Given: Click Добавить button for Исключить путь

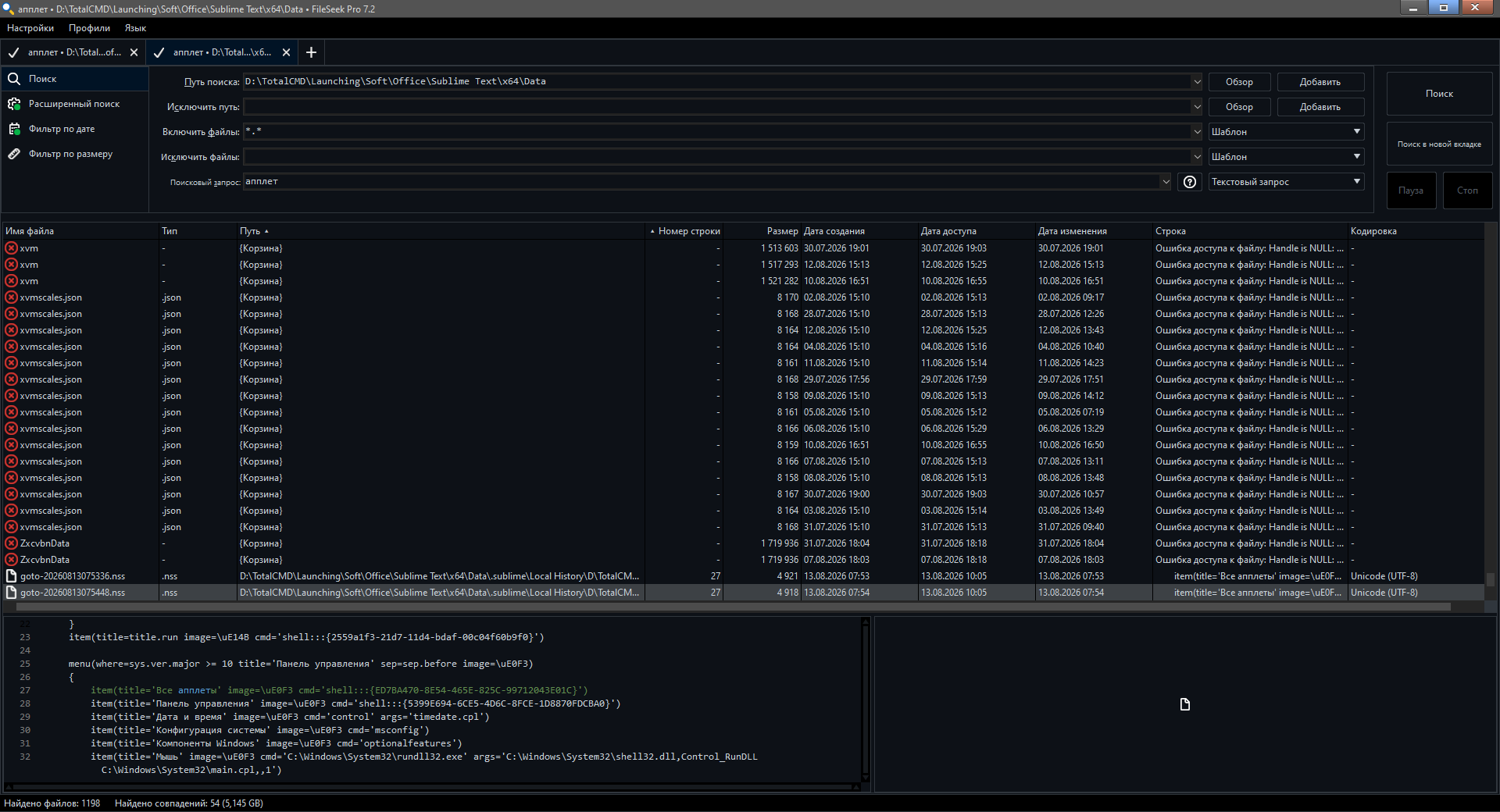Looking at the screenshot, I should pos(1320,107).
